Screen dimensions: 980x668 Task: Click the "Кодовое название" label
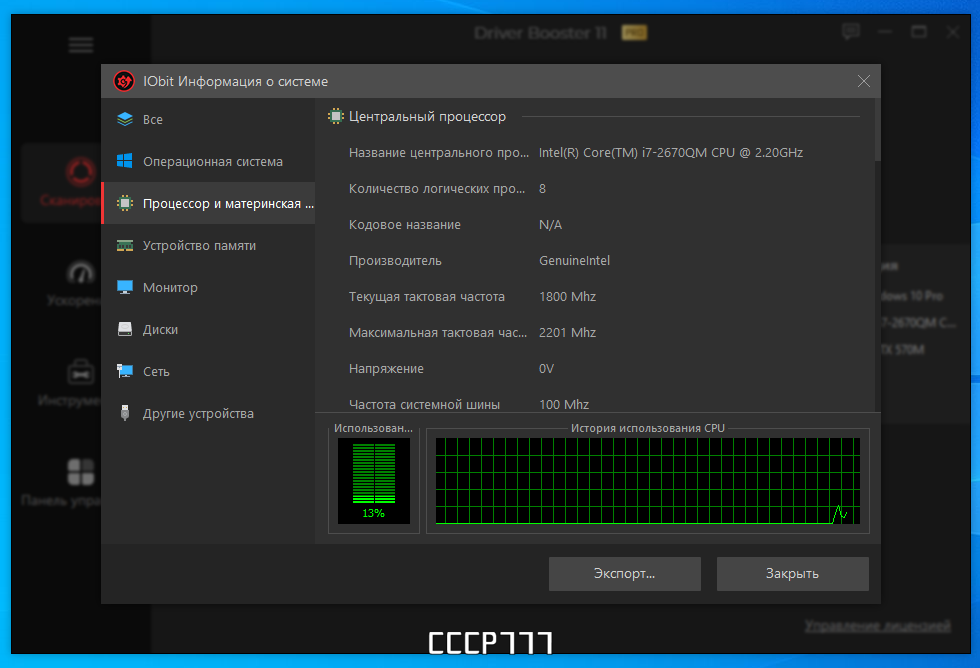click(404, 224)
